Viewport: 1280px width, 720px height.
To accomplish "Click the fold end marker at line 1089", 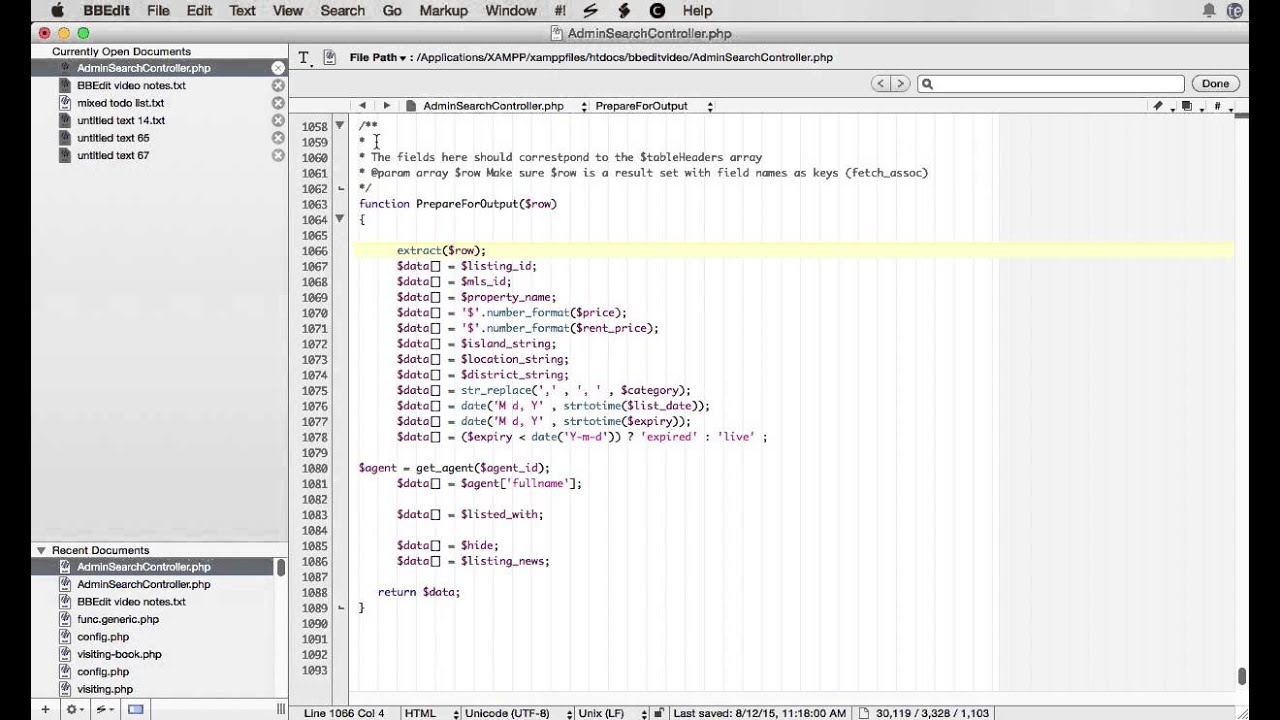I will click(x=340, y=608).
